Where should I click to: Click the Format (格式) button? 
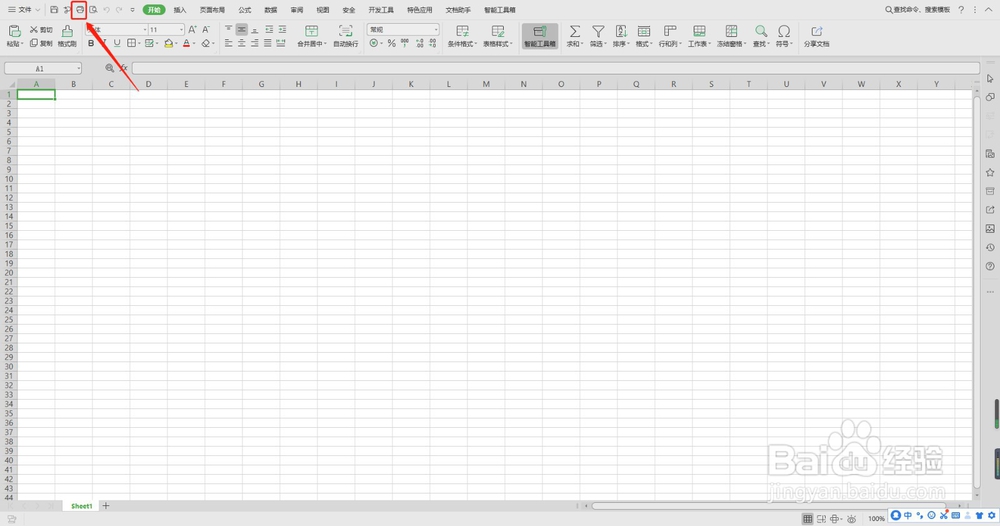tap(644, 36)
